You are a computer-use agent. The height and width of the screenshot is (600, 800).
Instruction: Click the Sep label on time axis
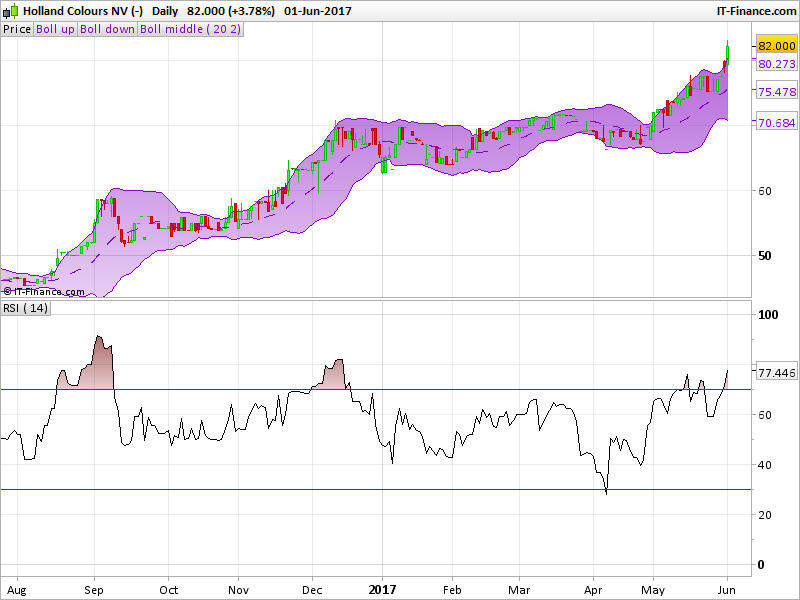pyautogui.click(x=94, y=590)
